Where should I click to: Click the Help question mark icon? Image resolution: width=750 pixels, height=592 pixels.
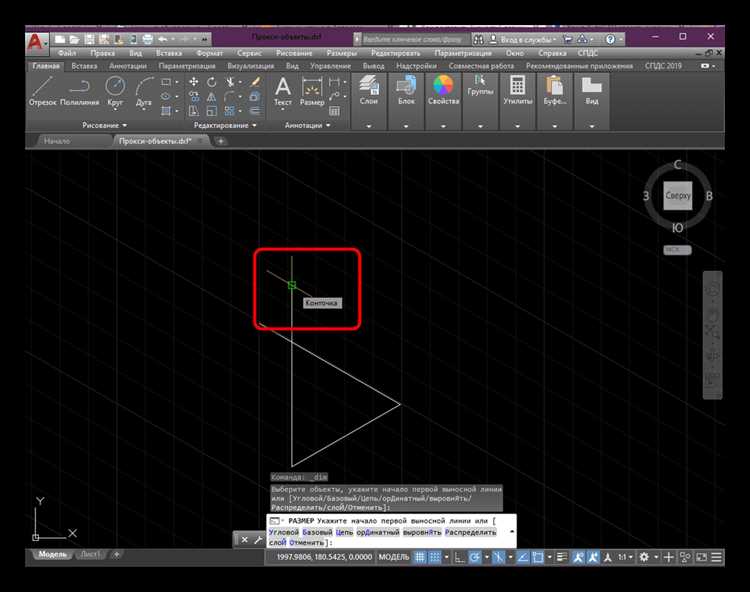coord(610,39)
